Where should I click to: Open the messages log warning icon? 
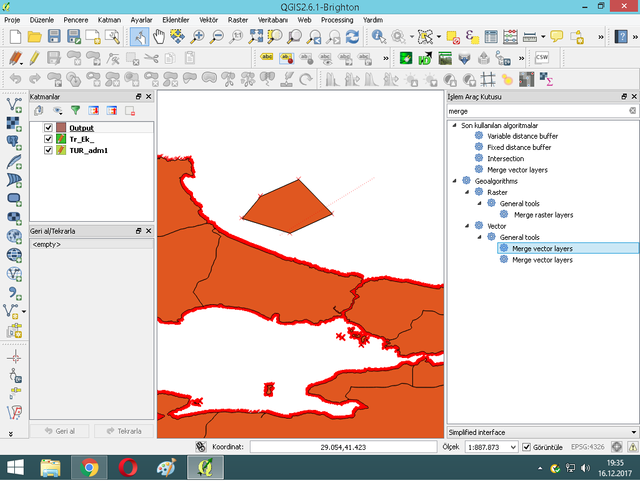point(632,447)
